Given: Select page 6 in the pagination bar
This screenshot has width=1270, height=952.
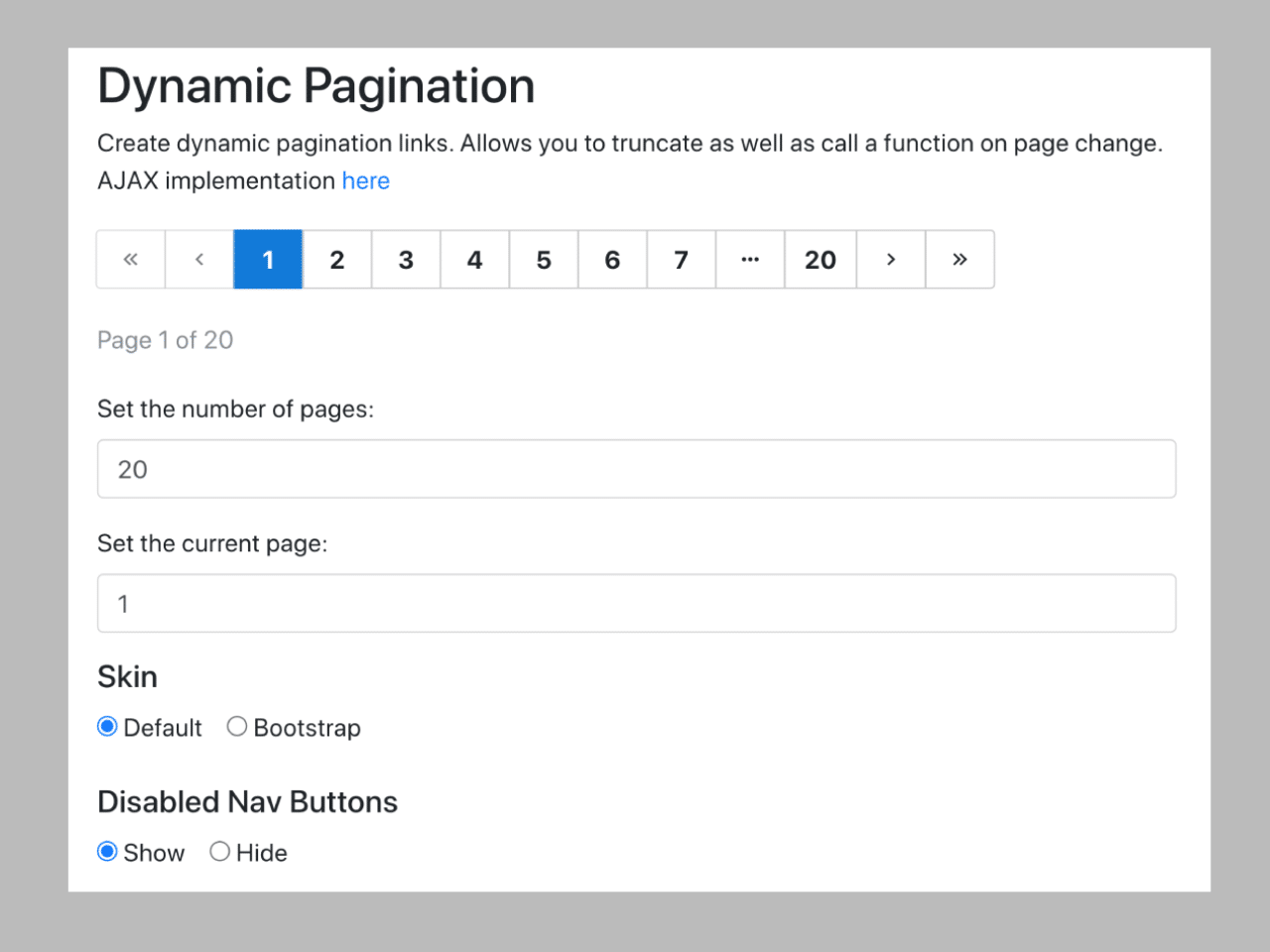Looking at the screenshot, I should pyautogui.click(x=612, y=259).
